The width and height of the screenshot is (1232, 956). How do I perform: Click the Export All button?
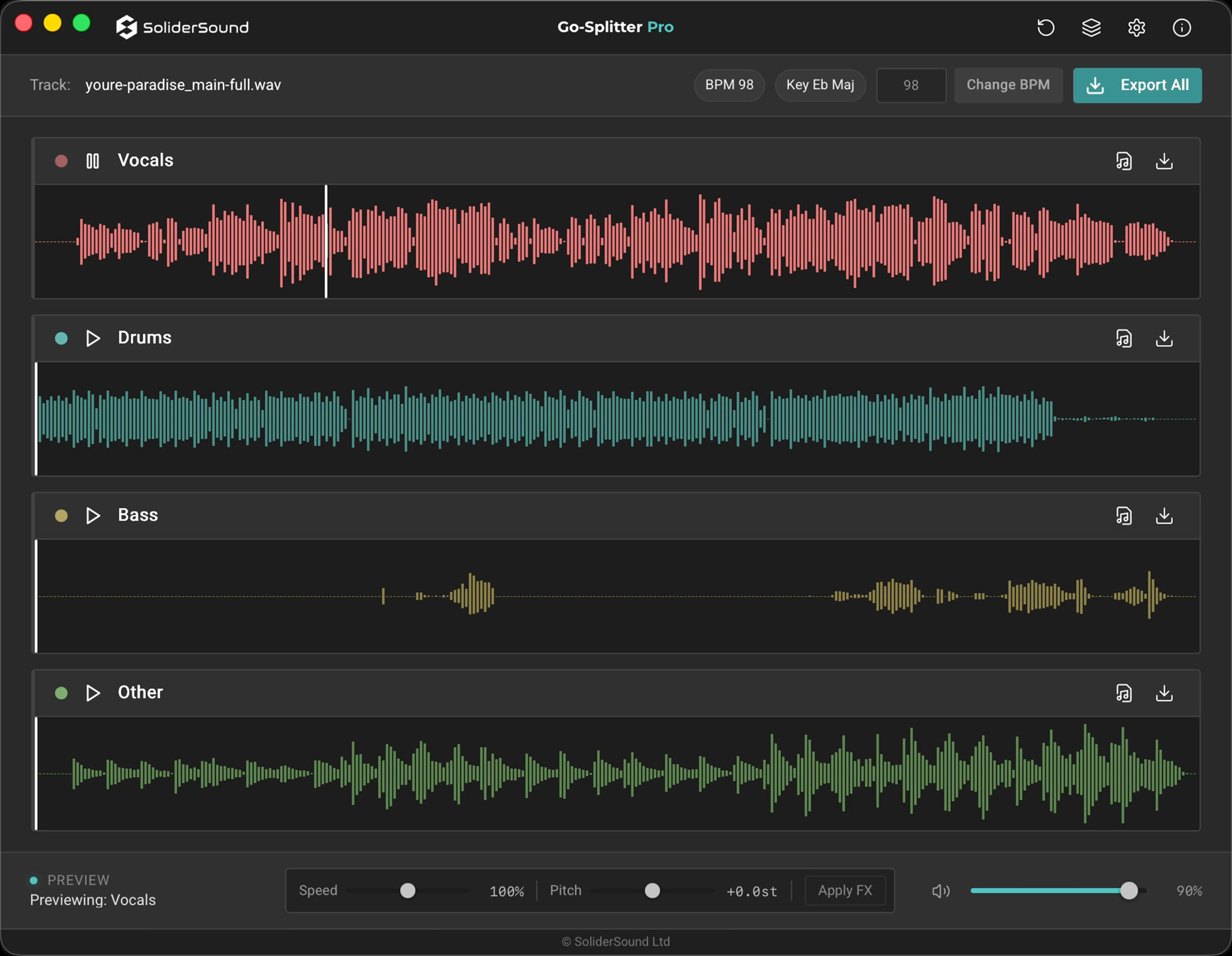(1137, 86)
